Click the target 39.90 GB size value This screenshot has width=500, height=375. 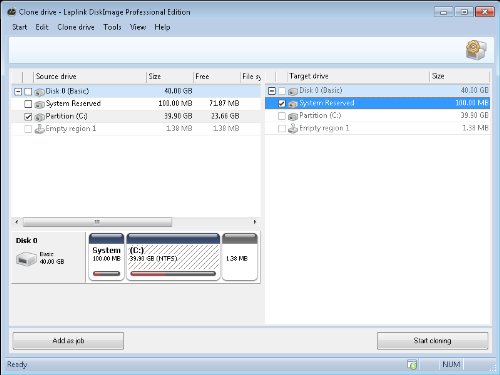474,116
